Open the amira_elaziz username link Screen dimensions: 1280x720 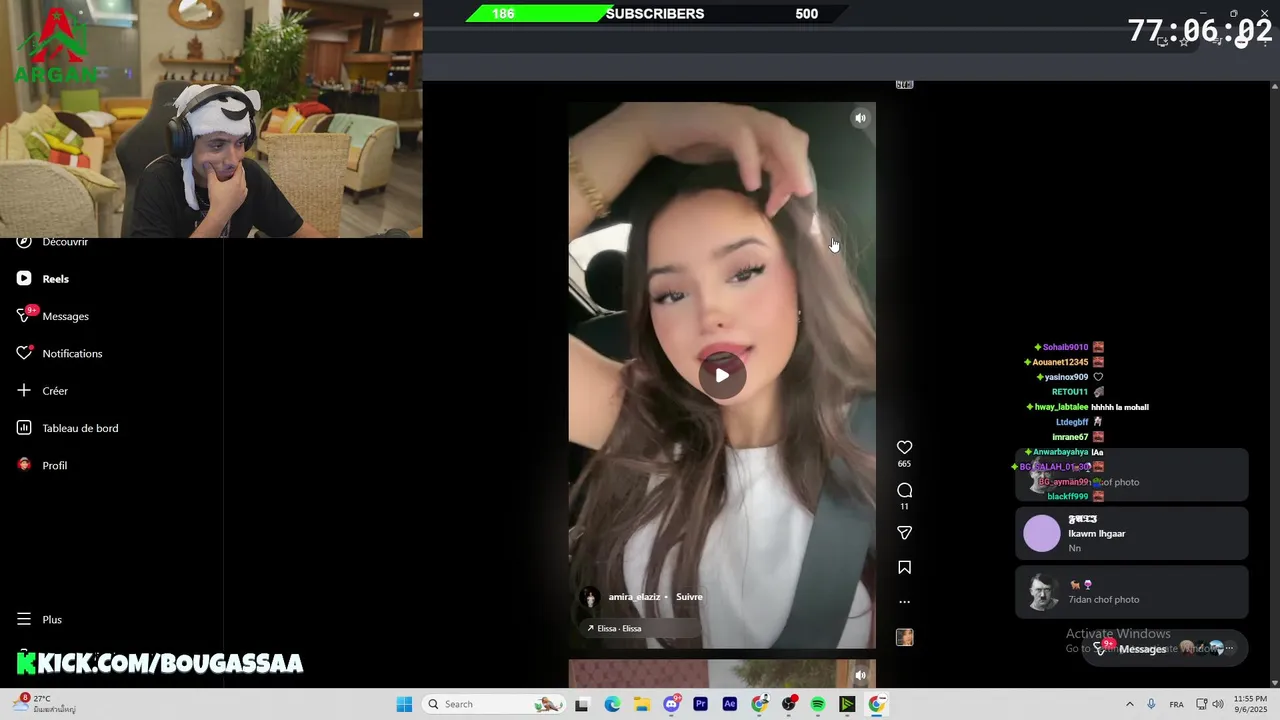(634, 597)
